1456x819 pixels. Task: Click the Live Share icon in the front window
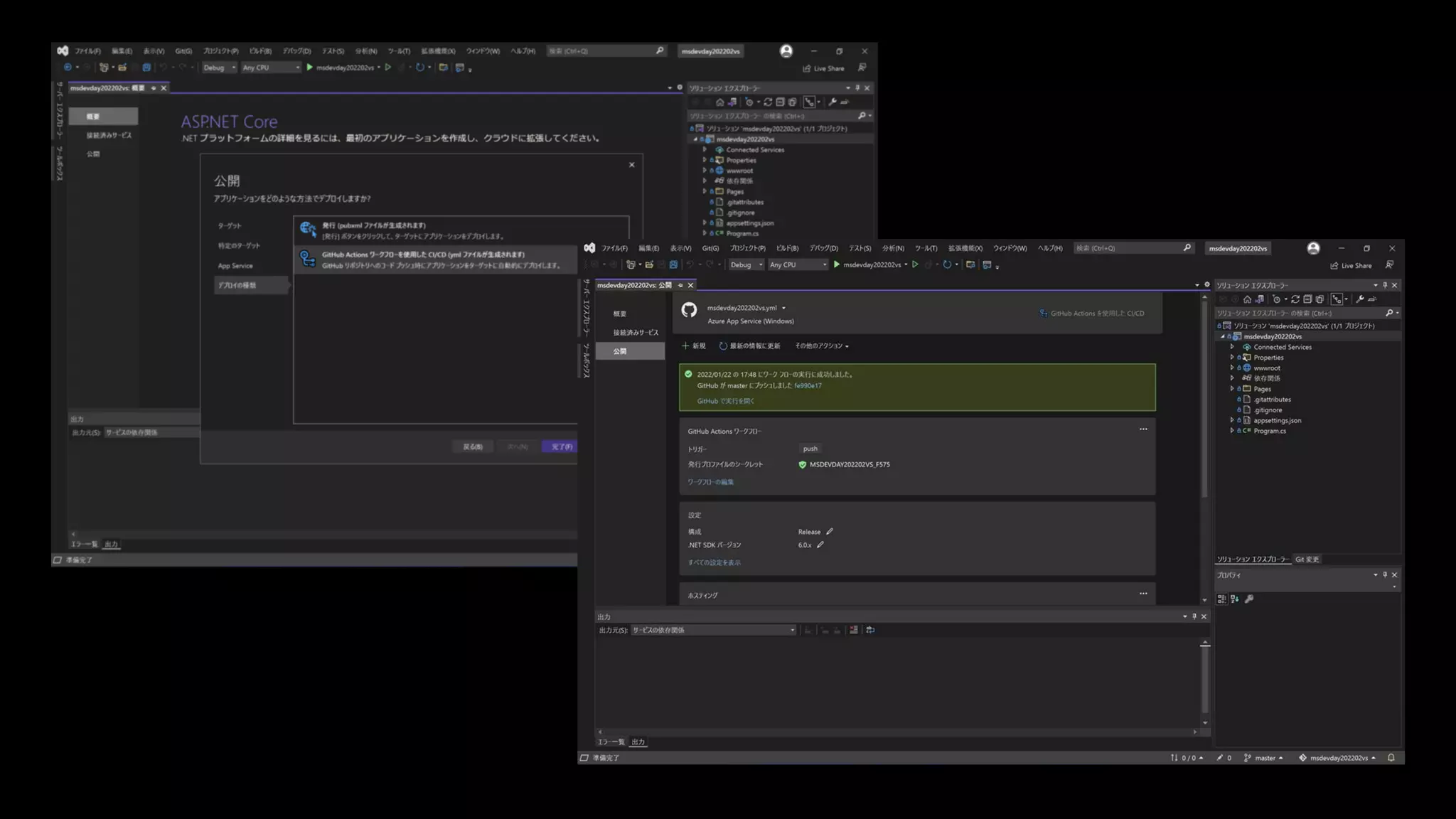1334,265
